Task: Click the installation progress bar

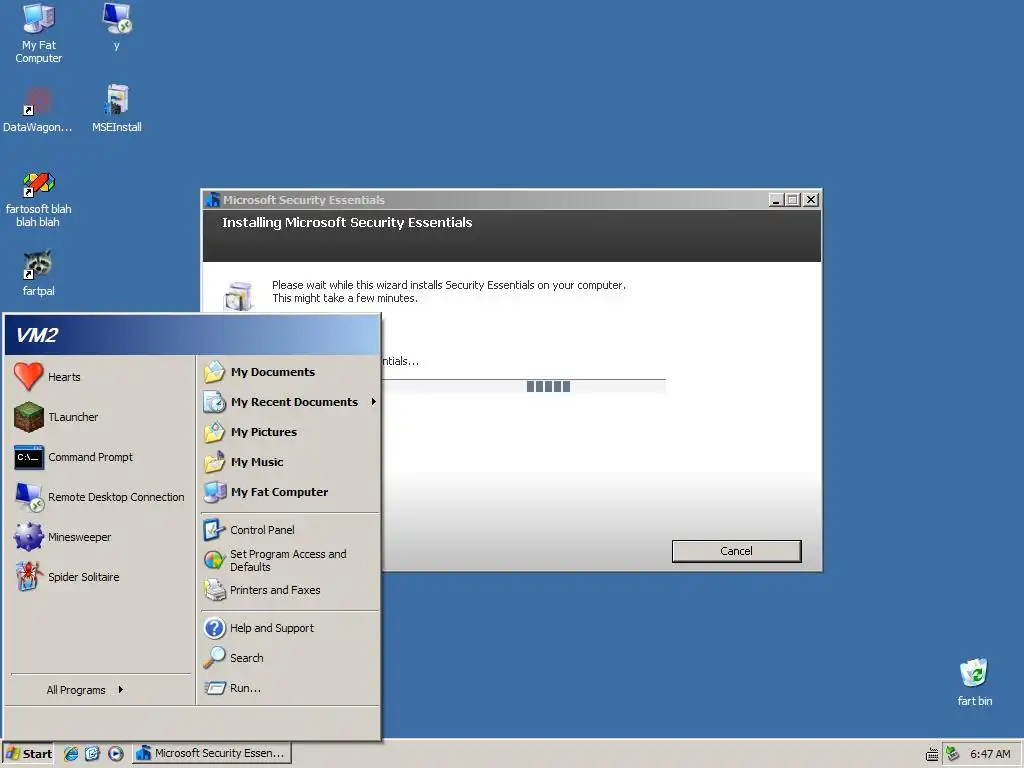Action: coord(523,386)
